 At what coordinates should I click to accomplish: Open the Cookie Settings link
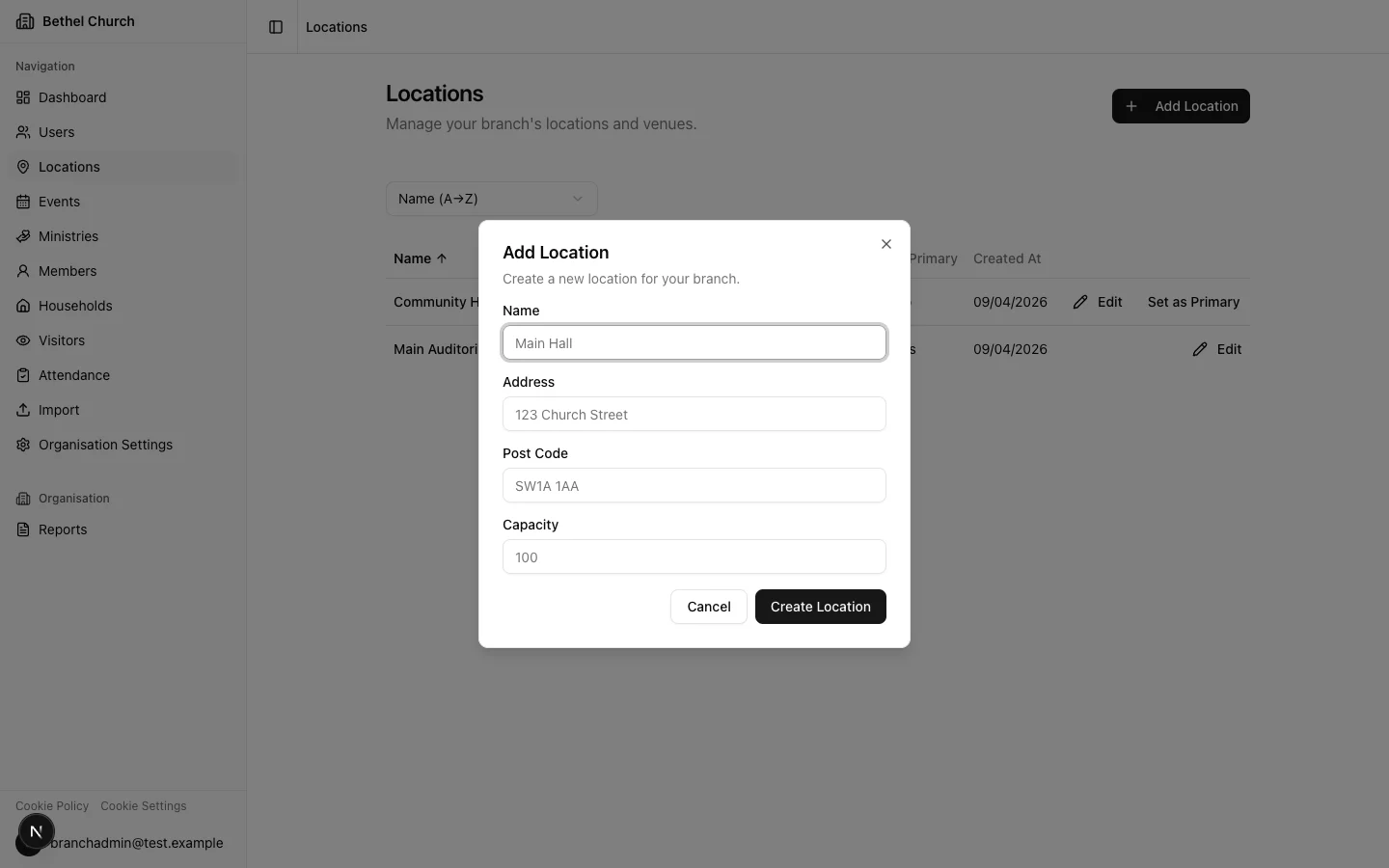(144, 806)
